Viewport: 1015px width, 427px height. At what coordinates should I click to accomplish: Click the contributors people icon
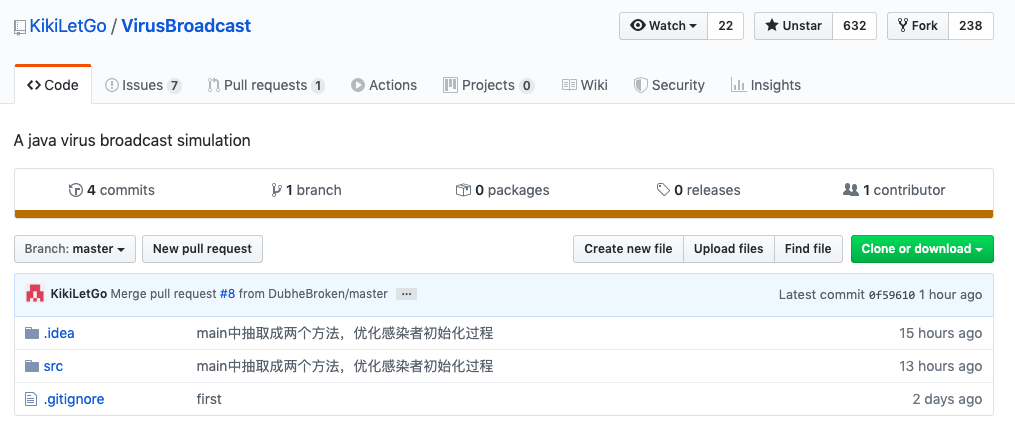click(x=851, y=190)
